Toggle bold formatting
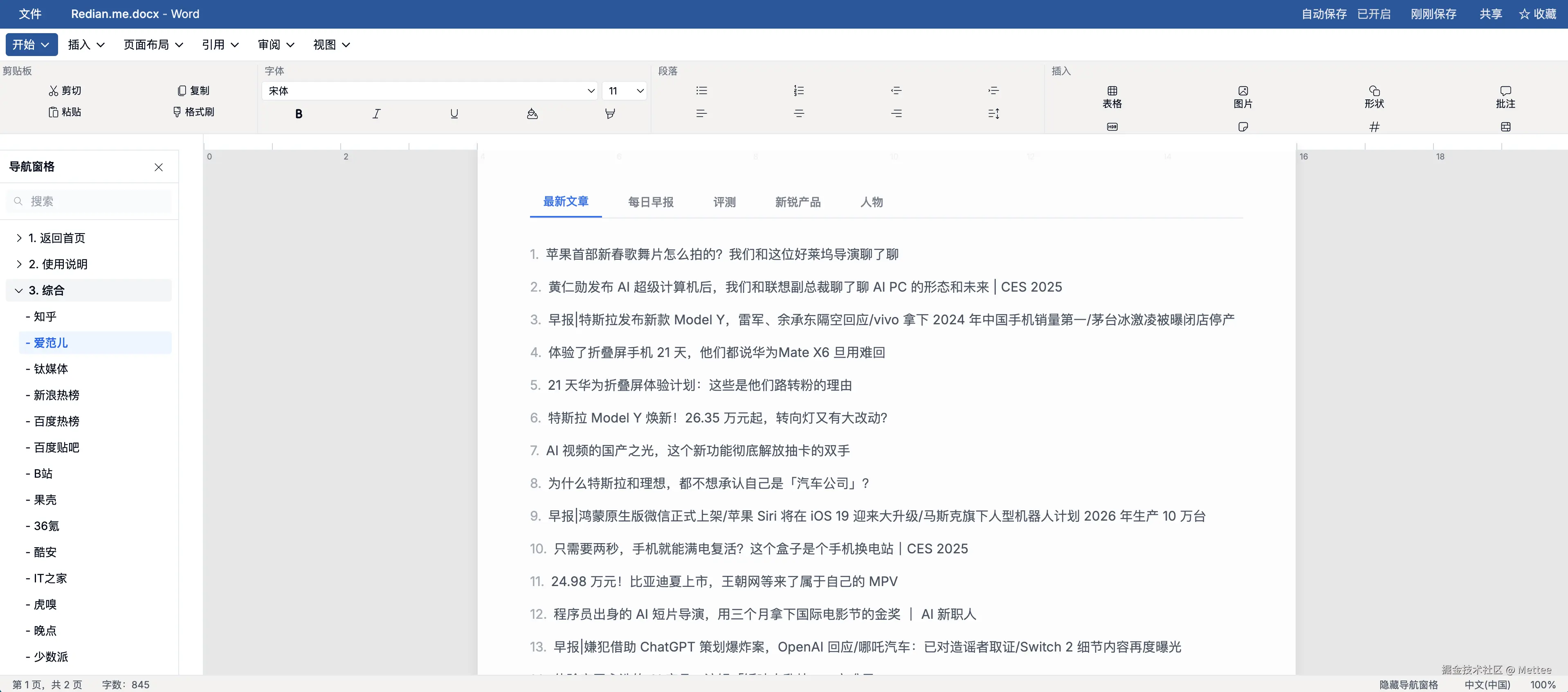 pos(298,113)
